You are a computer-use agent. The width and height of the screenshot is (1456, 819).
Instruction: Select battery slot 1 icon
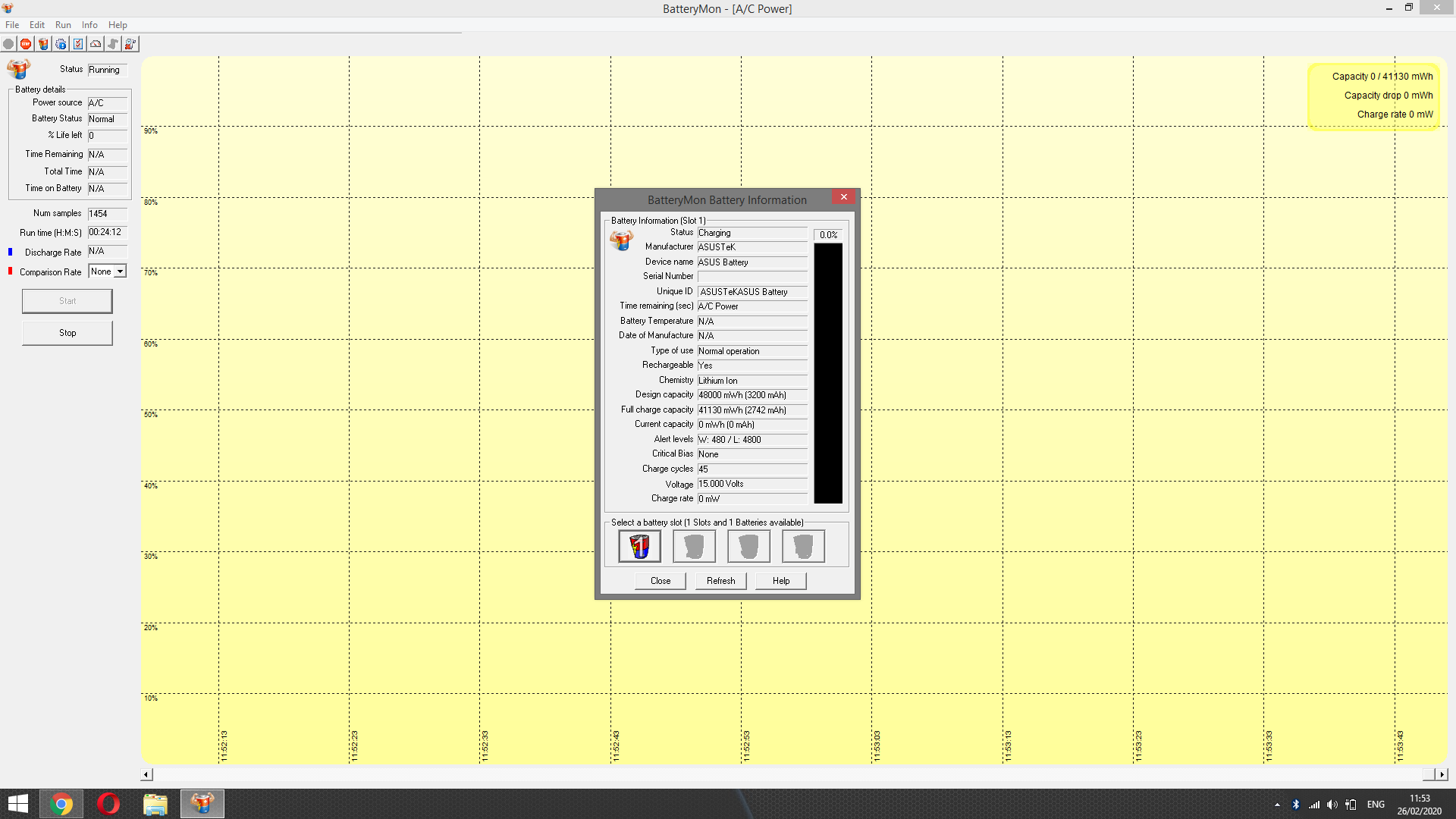pos(639,546)
